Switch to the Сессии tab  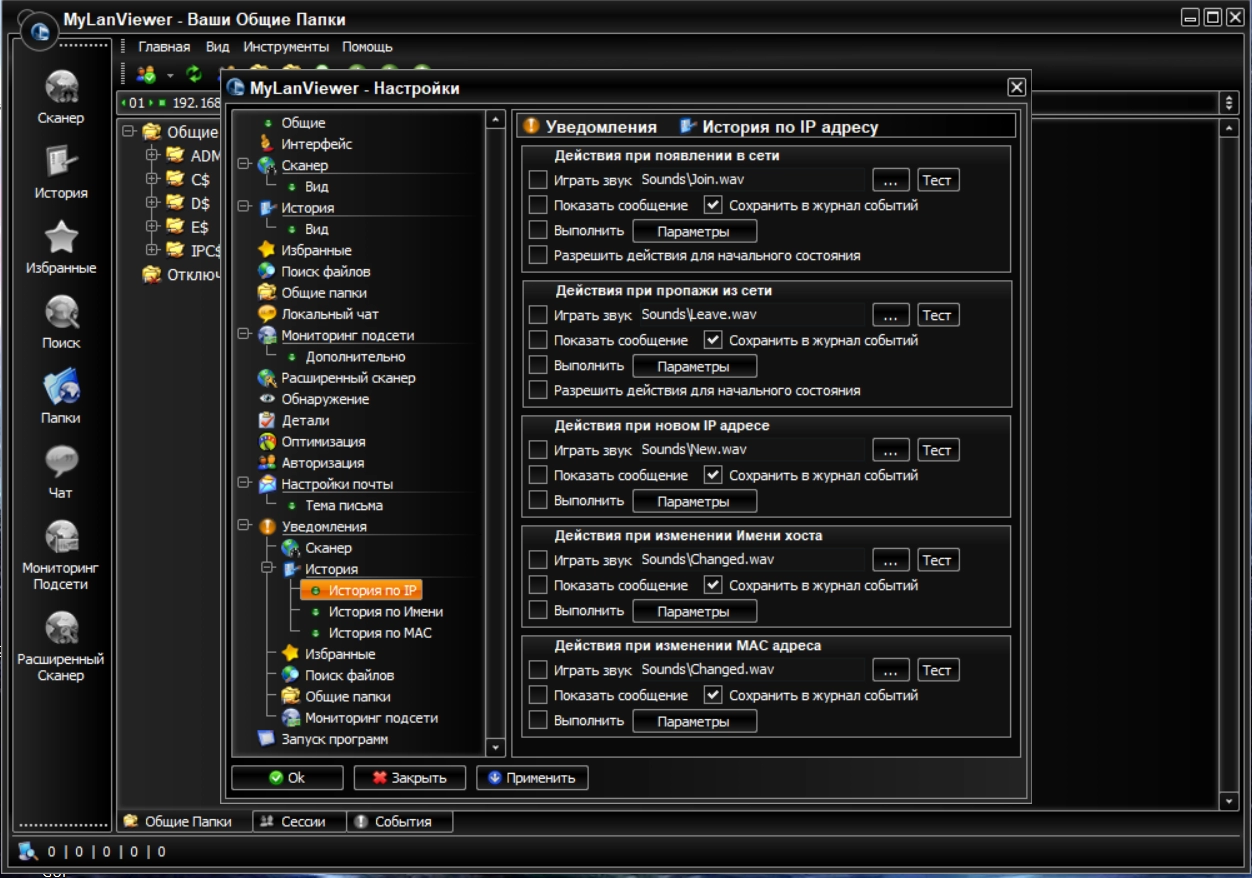pos(299,821)
